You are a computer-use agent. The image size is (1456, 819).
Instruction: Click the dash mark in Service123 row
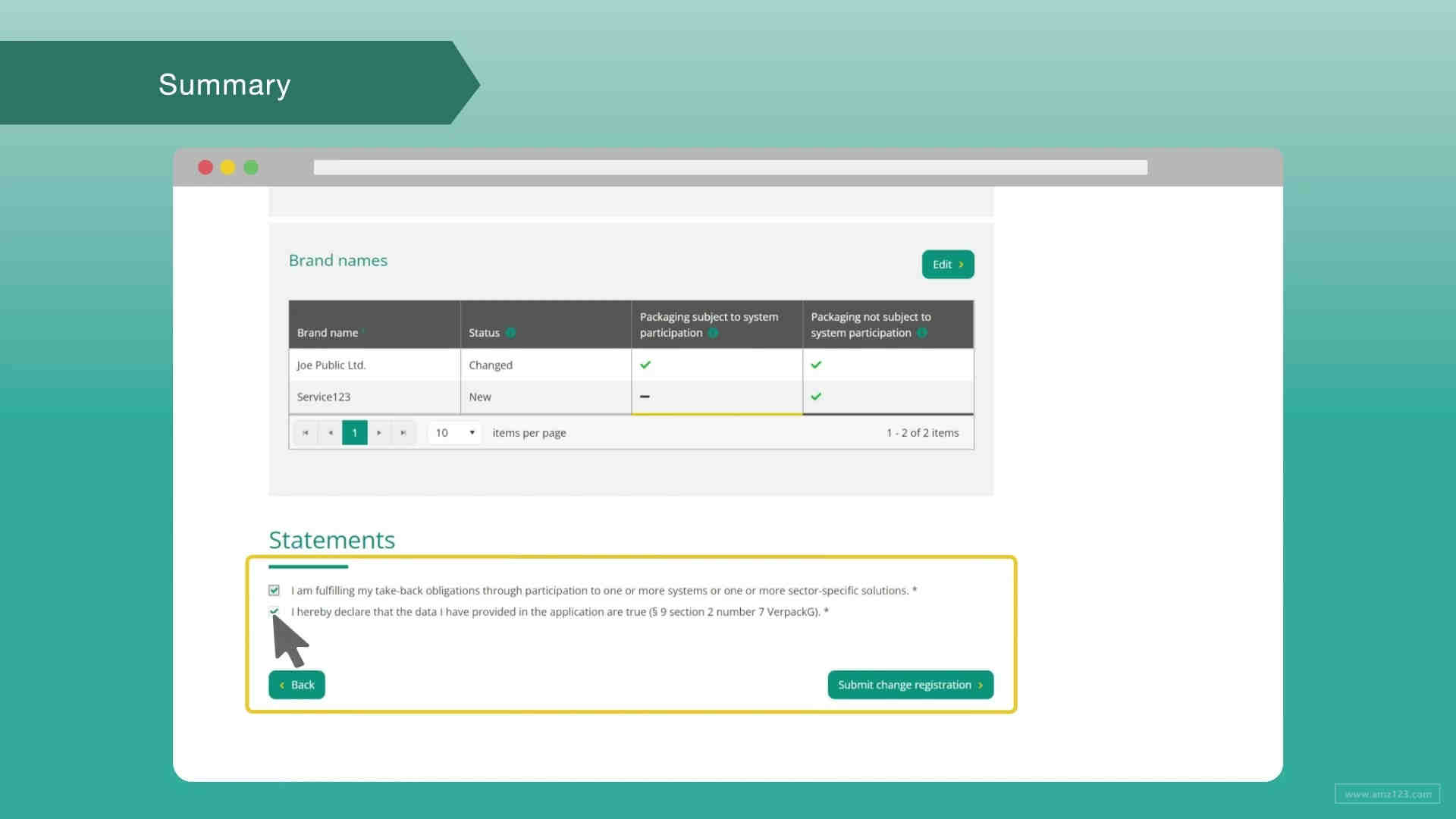tap(645, 397)
